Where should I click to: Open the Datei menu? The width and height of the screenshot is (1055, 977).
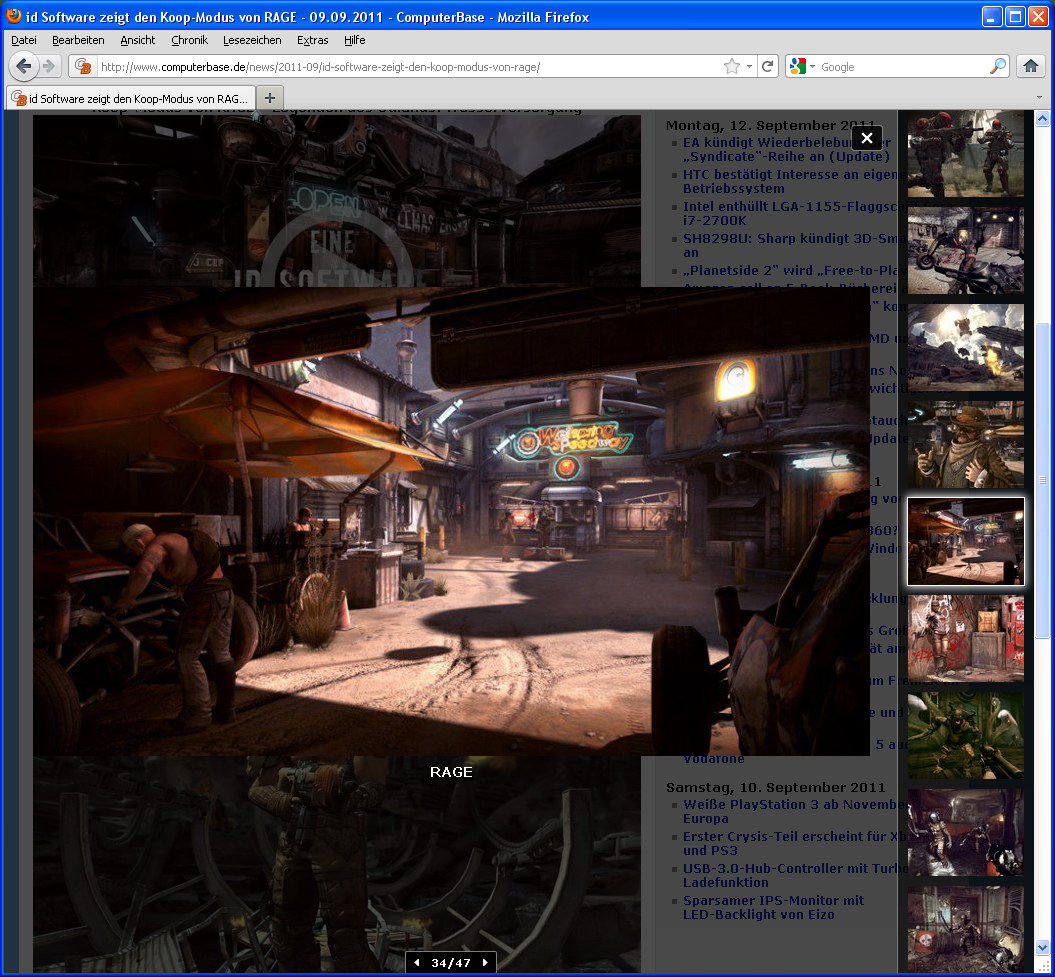coord(24,40)
